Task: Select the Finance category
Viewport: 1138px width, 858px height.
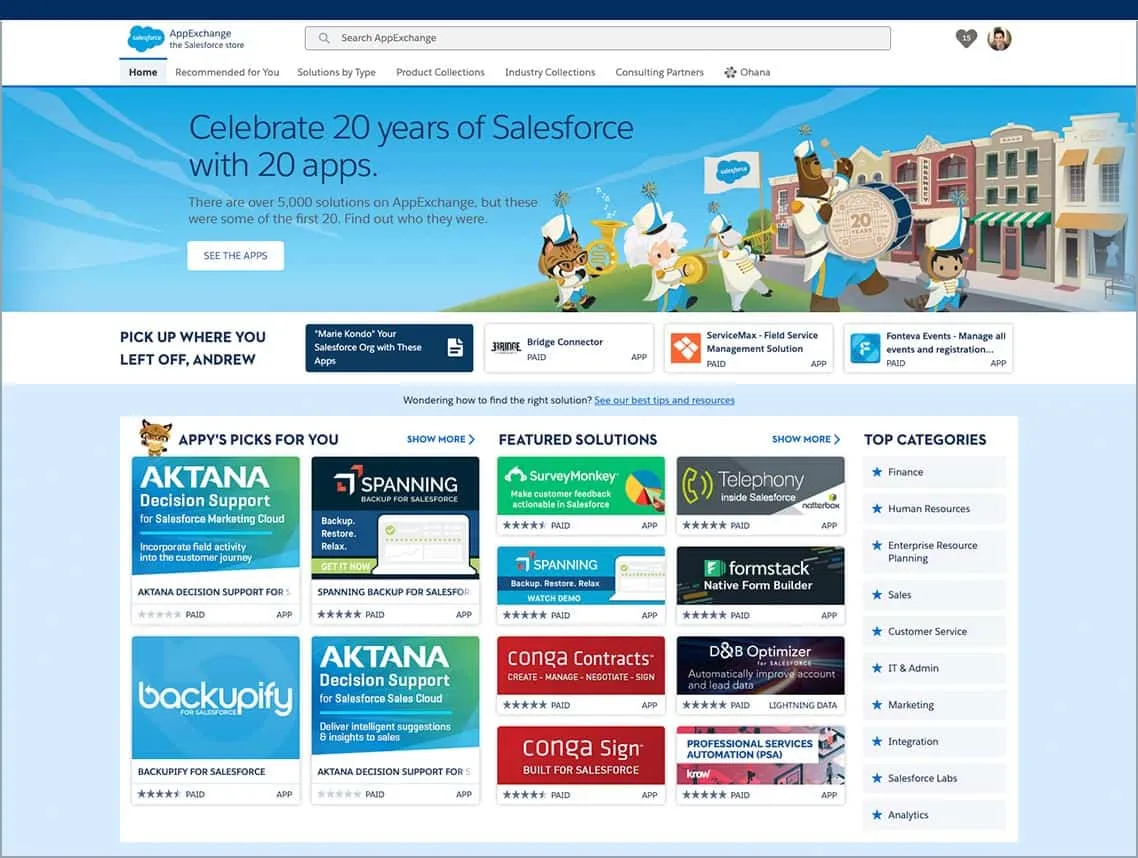Action: (x=905, y=472)
